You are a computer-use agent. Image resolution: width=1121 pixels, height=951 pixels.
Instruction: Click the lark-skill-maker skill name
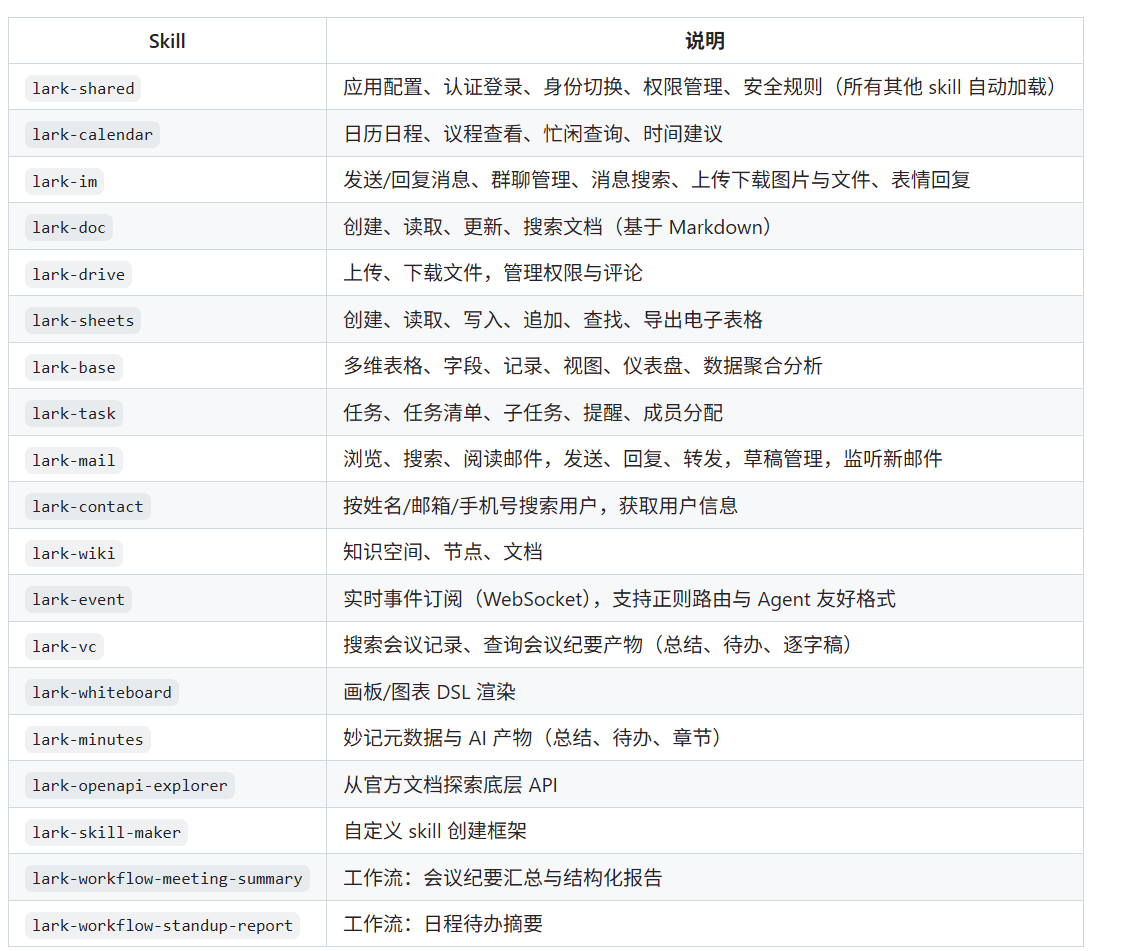[x=106, y=832]
